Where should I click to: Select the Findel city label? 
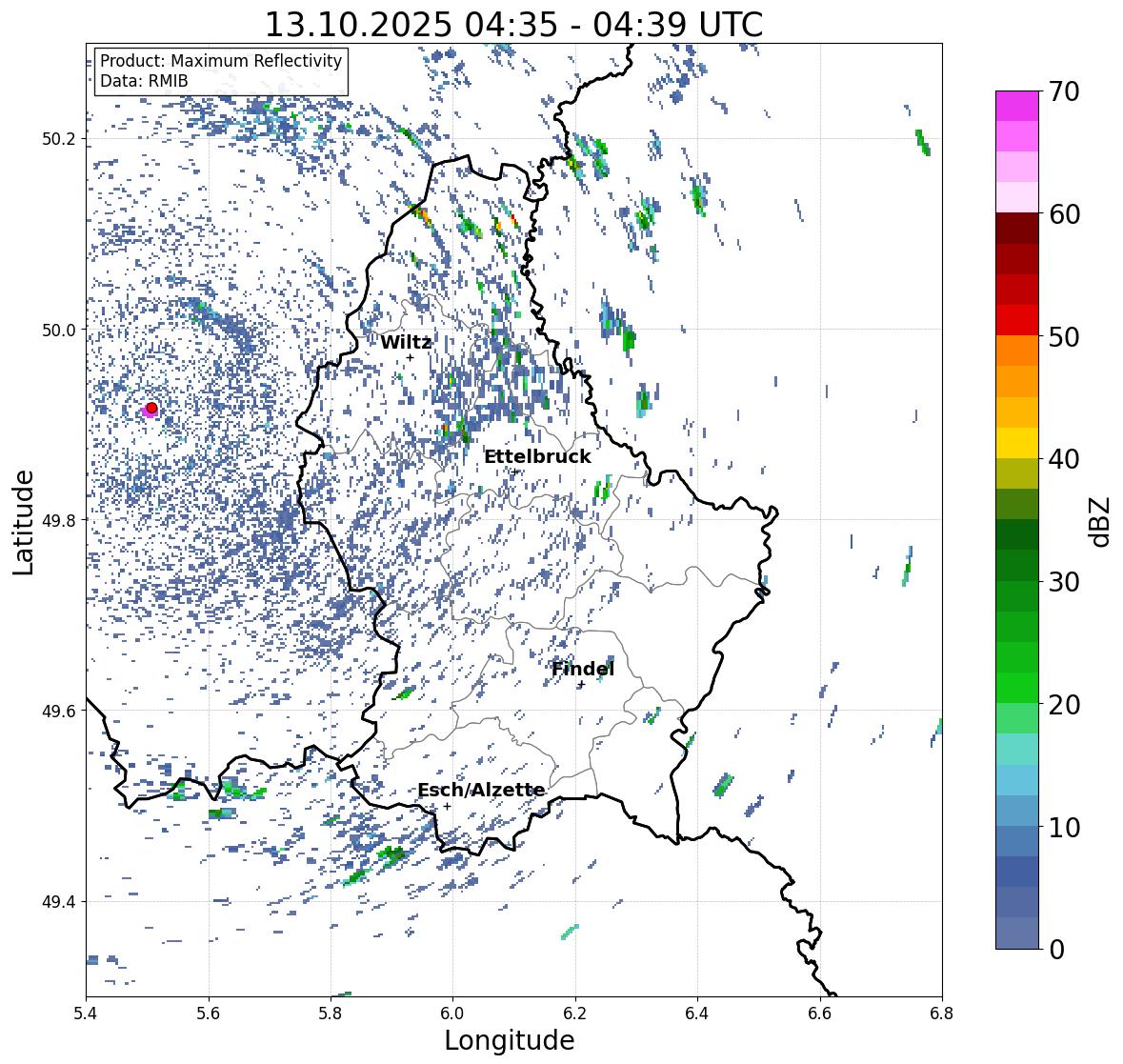tap(583, 669)
